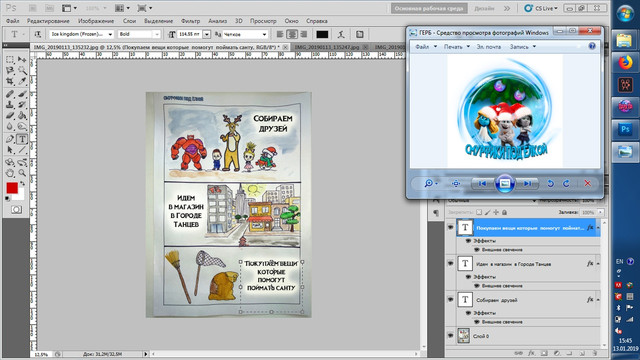Open the Bold font style dropdown
This screenshot has height=360, width=640.
(x=157, y=34)
